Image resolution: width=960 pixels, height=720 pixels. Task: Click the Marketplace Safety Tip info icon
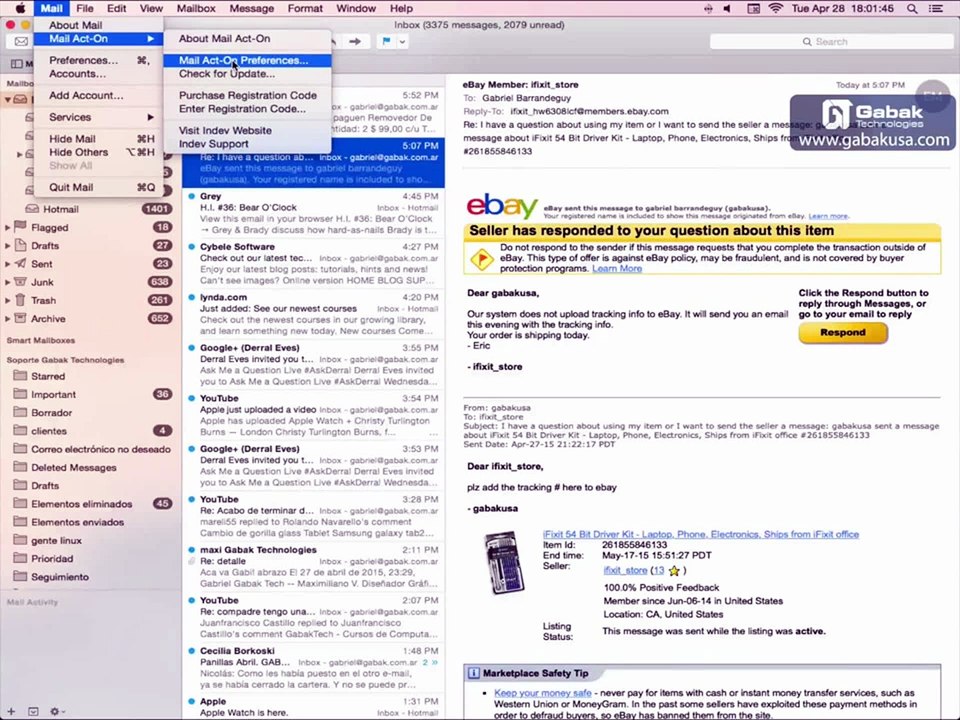point(473,673)
